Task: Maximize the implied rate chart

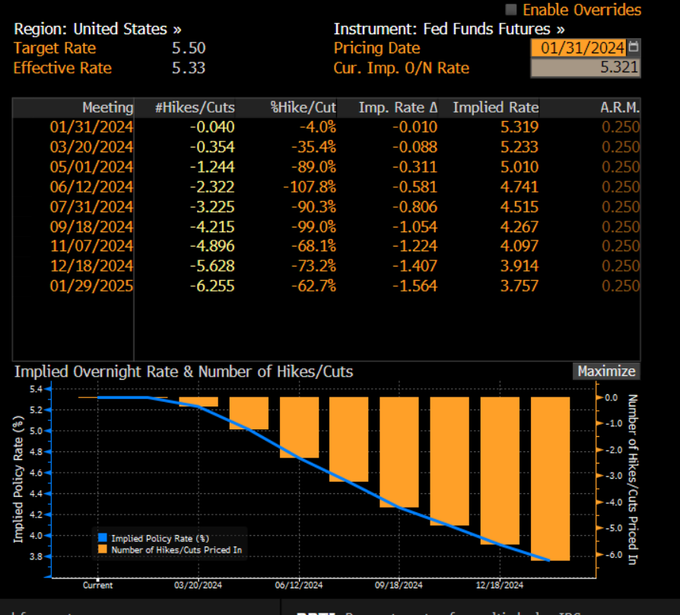Action: pos(606,371)
